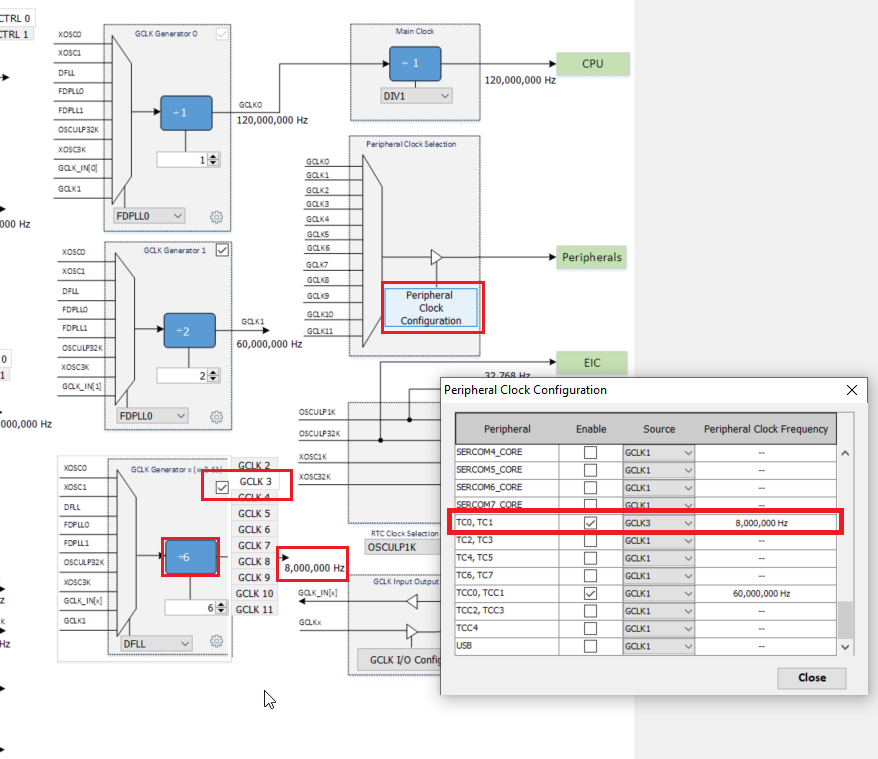Open source dropdown for TC0, TC1 row
Screen dimensions: 878x759
[x=659, y=522]
